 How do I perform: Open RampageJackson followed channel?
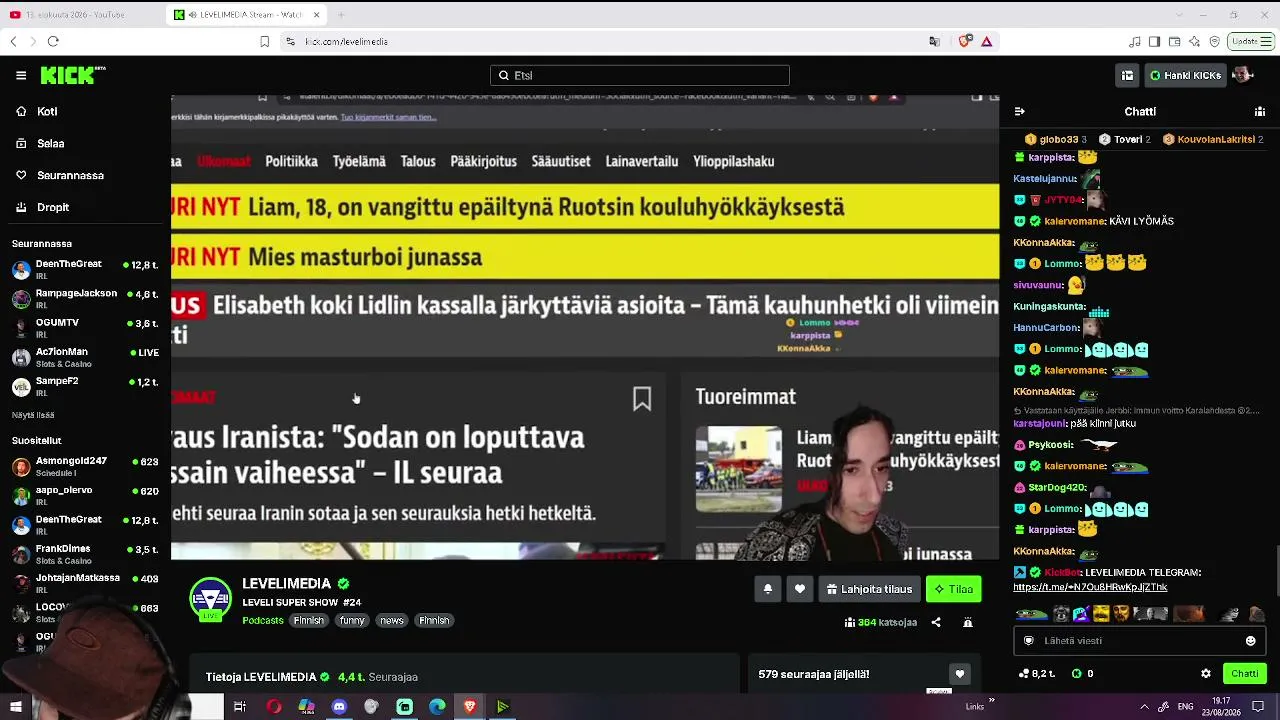click(x=85, y=298)
